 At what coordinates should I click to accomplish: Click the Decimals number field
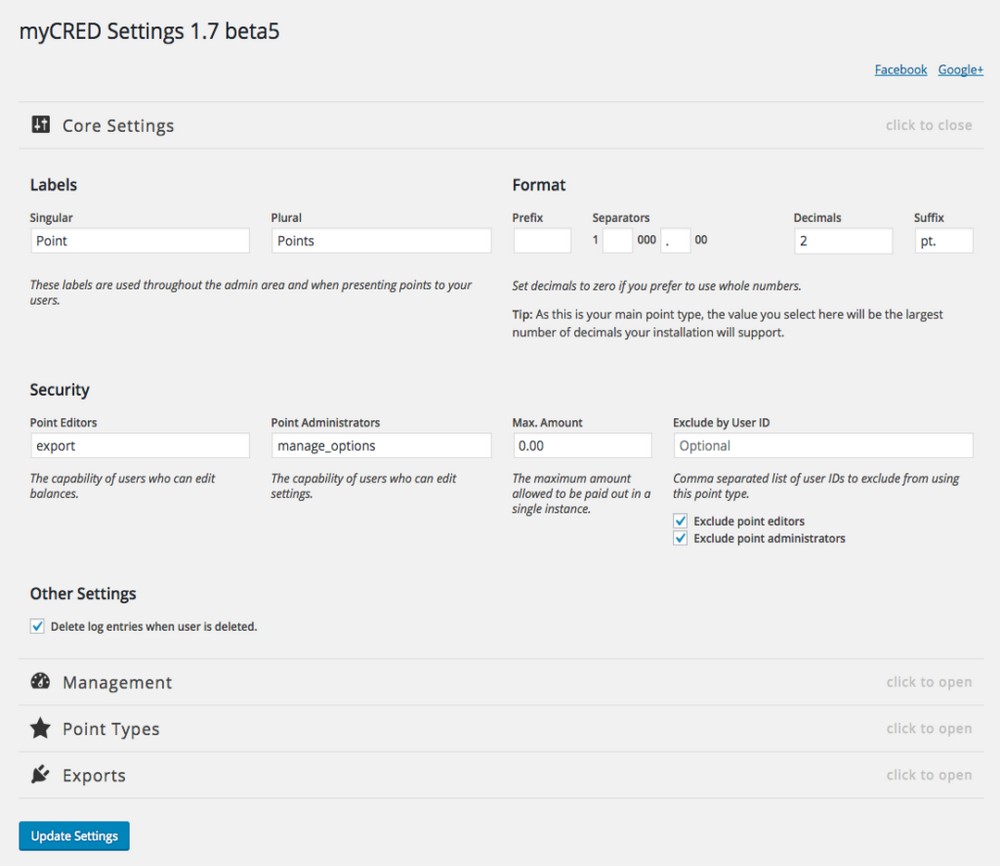tap(842, 241)
